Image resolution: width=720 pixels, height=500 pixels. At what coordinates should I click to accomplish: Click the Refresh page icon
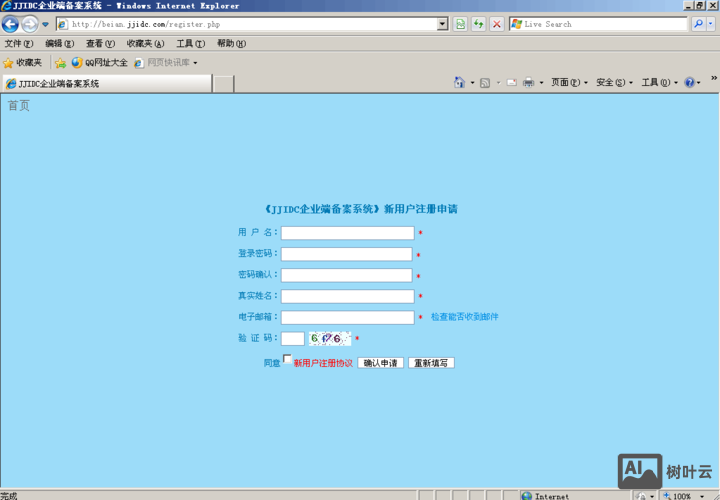point(460,24)
